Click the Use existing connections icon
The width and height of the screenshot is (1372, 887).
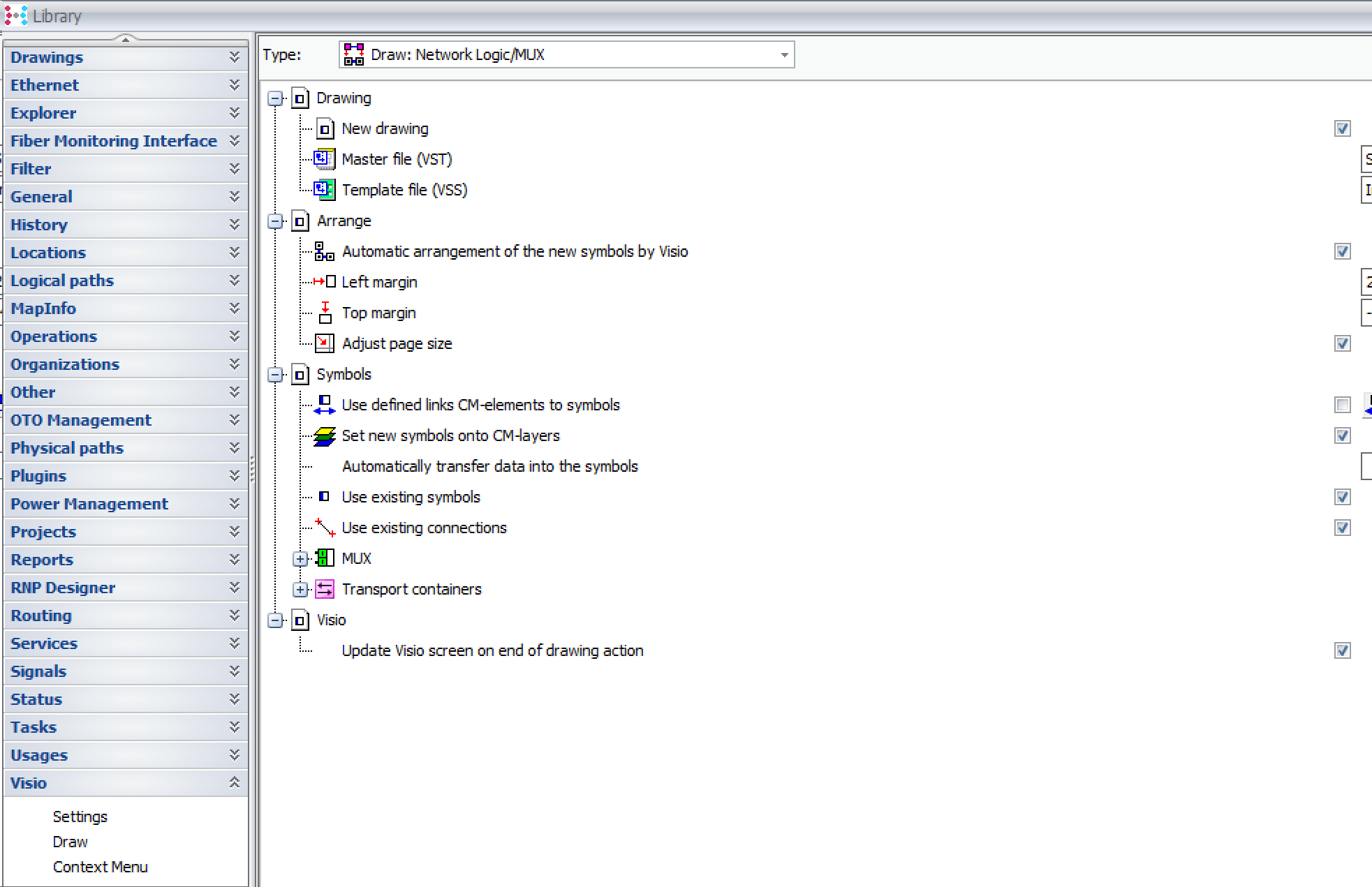[x=325, y=528]
